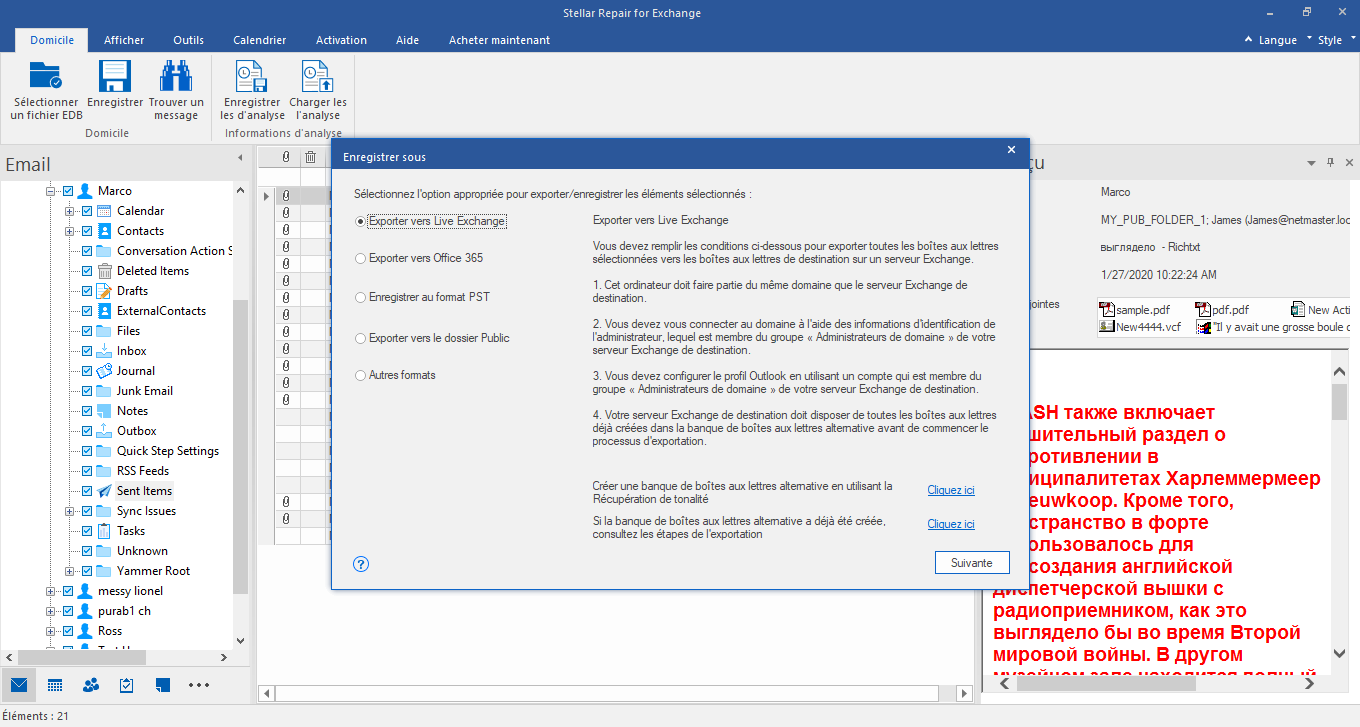The width and height of the screenshot is (1360, 727).
Task: Open the calendar view icon in bottom bar
Action: click(x=55, y=685)
